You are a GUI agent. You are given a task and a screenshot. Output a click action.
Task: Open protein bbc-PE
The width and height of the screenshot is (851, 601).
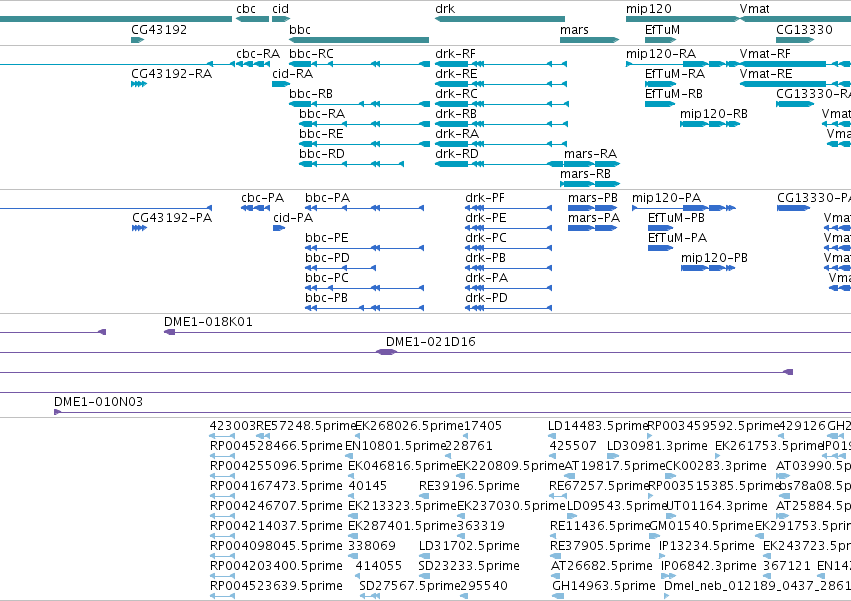[365, 248]
